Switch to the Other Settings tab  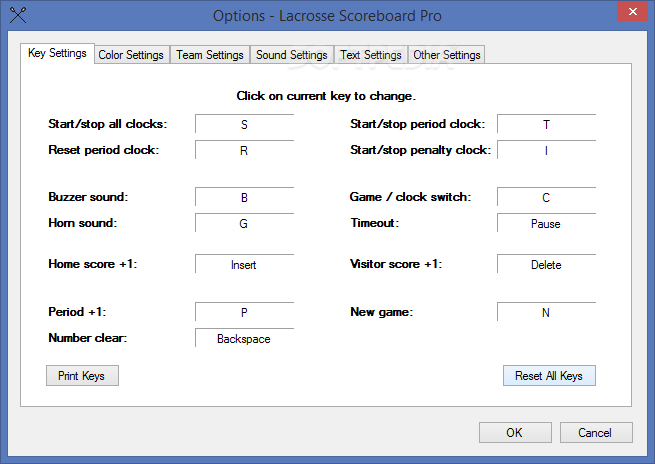coord(447,55)
